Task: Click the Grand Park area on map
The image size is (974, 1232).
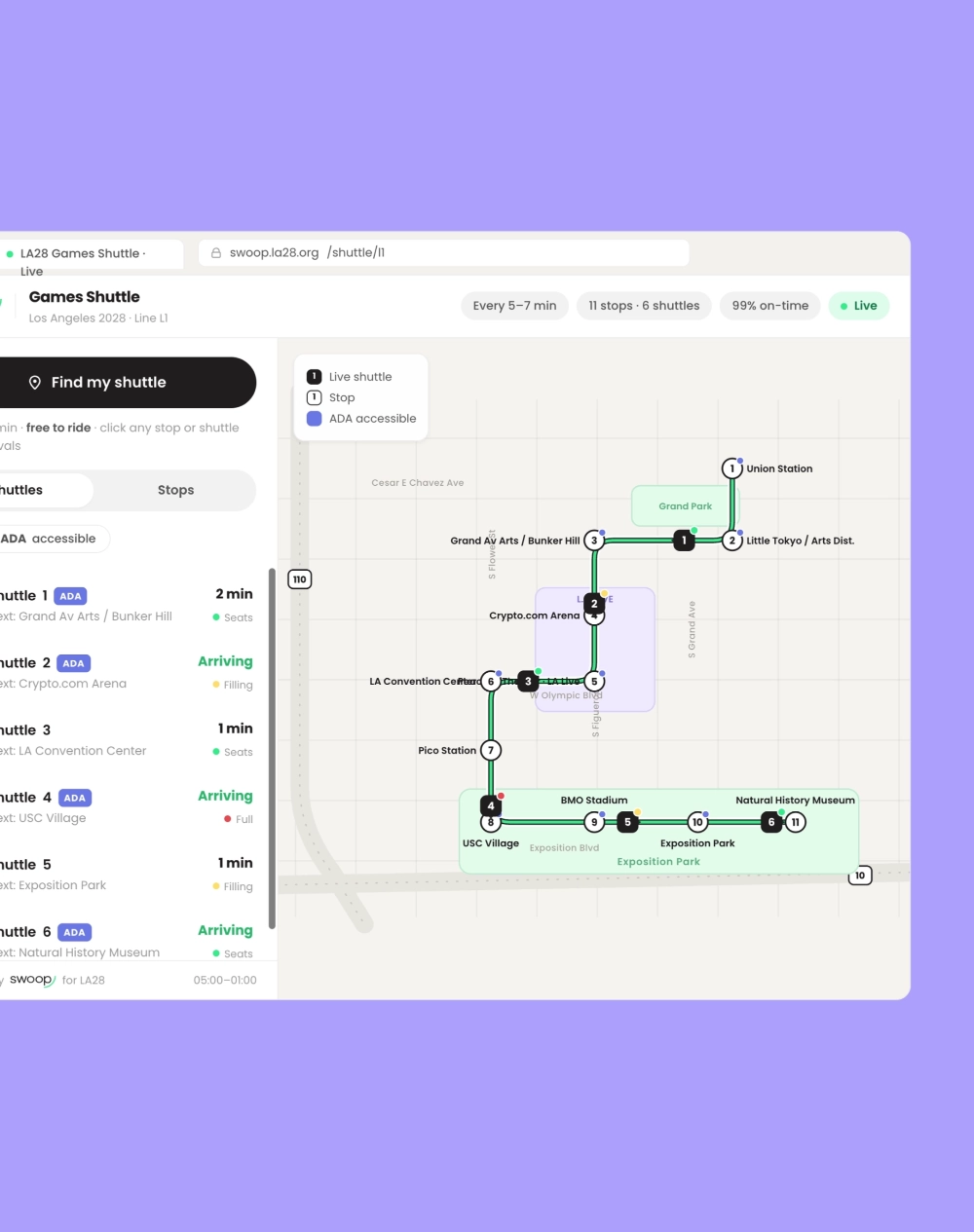Action: 686,506
